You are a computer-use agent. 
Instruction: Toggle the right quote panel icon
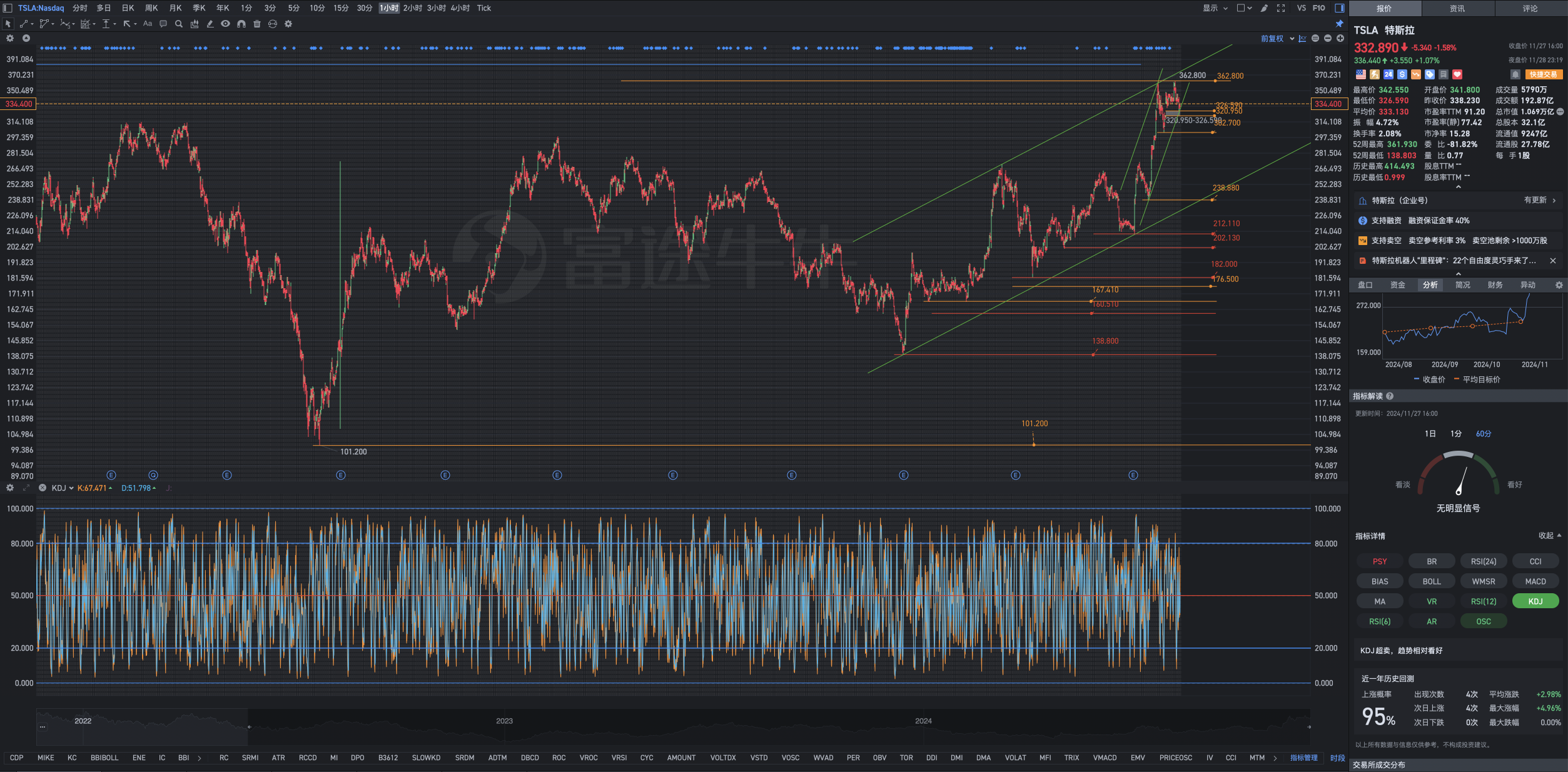coord(1340,8)
